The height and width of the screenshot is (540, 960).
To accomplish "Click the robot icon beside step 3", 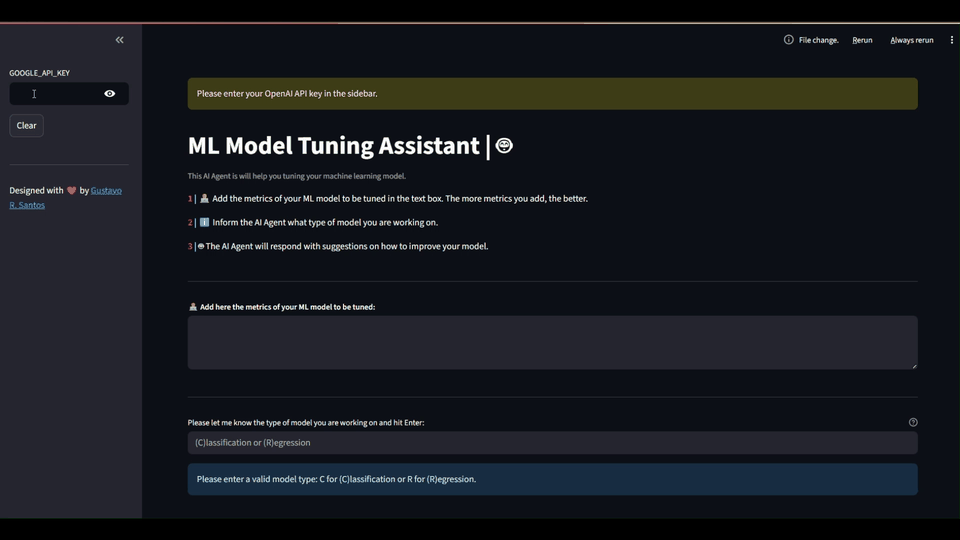I will tap(201, 246).
